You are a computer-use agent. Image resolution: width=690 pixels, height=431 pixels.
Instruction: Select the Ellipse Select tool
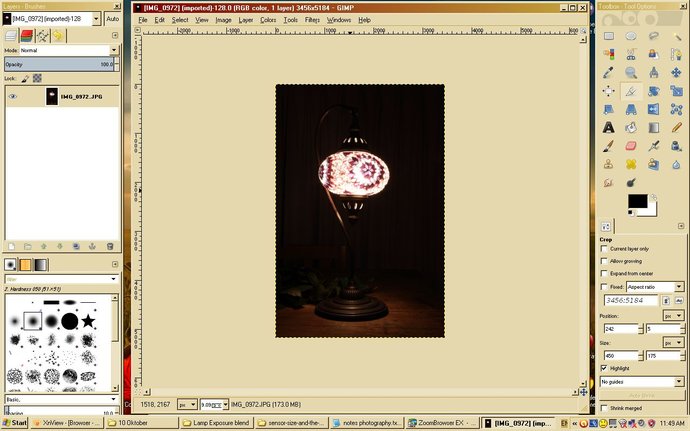click(631, 36)
